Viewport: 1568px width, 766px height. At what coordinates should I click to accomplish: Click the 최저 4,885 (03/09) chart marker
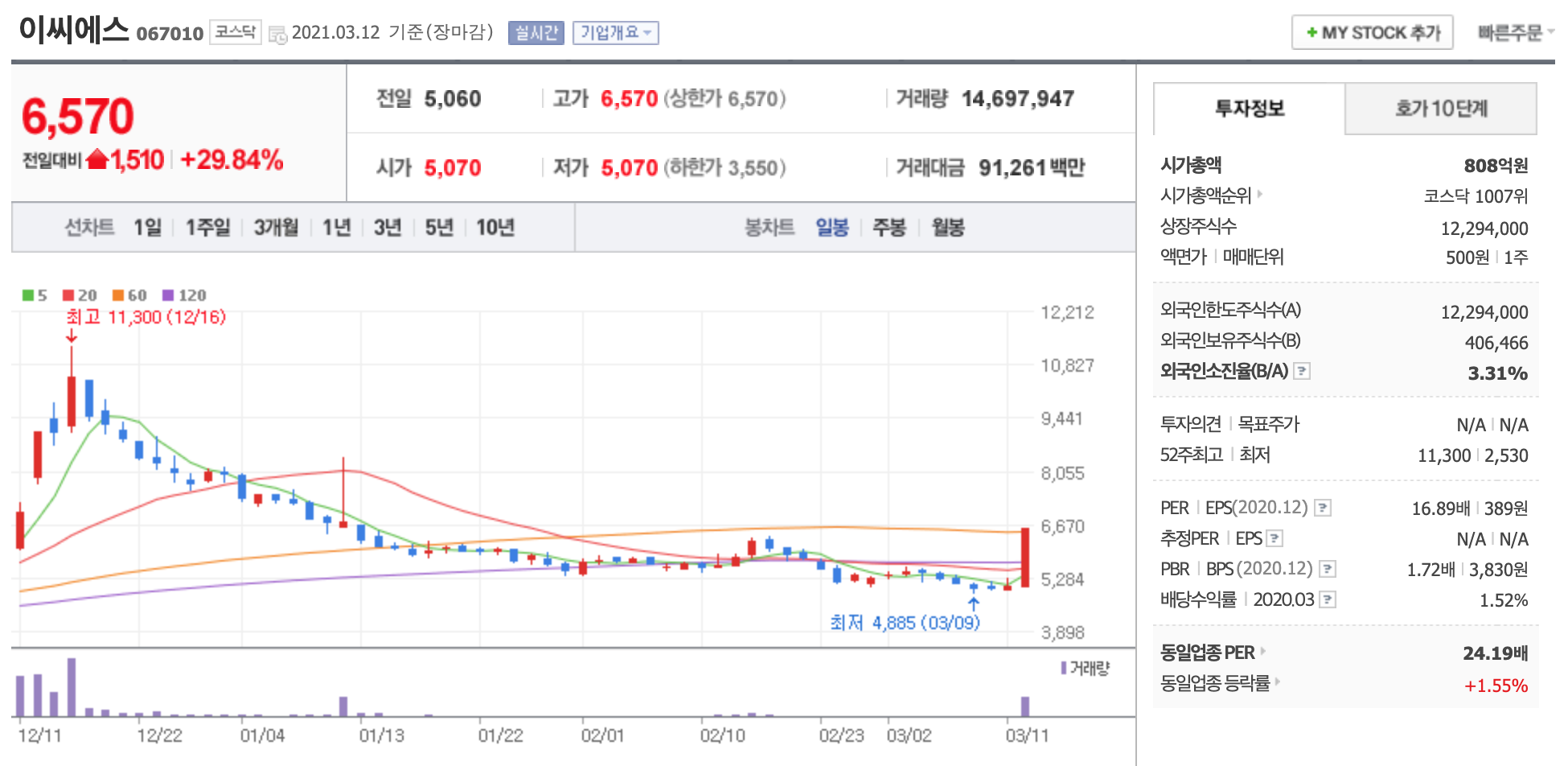click(x=905, y=623)
